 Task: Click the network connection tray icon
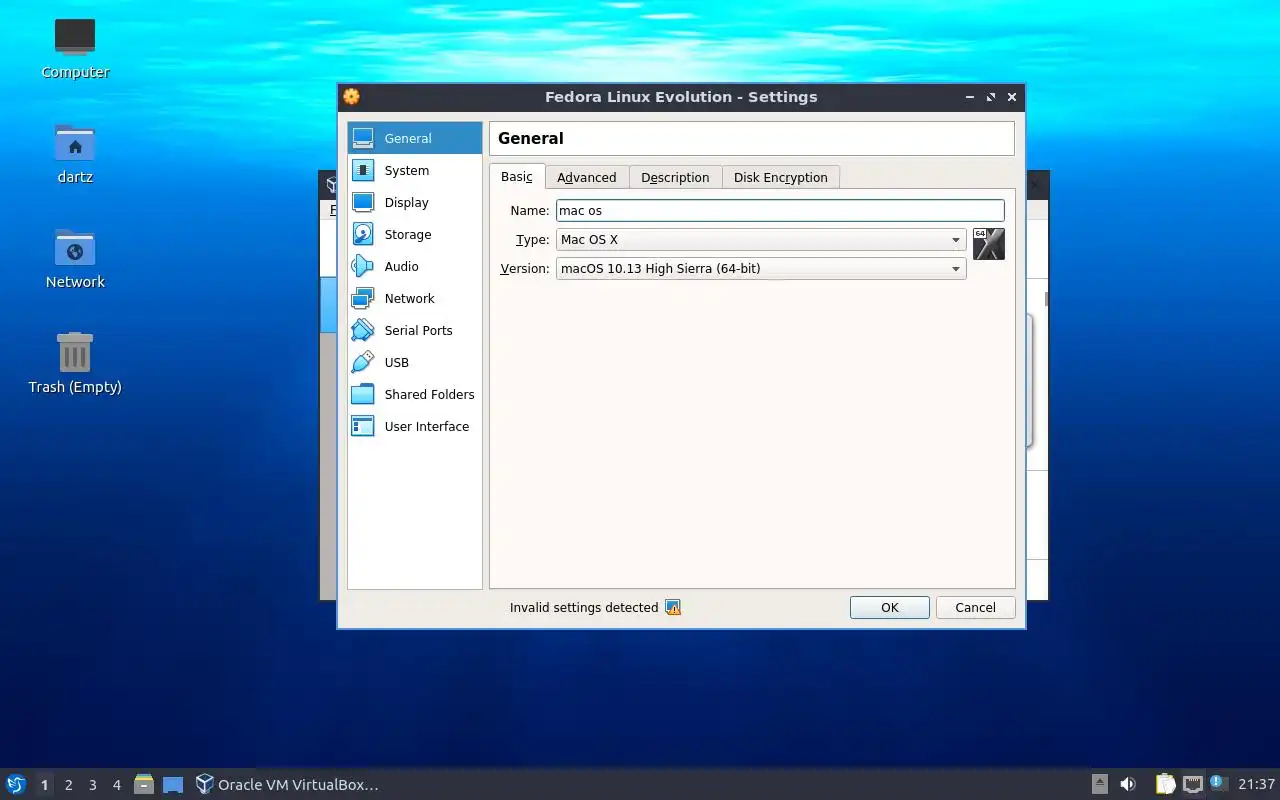[x=1192, y=784]
